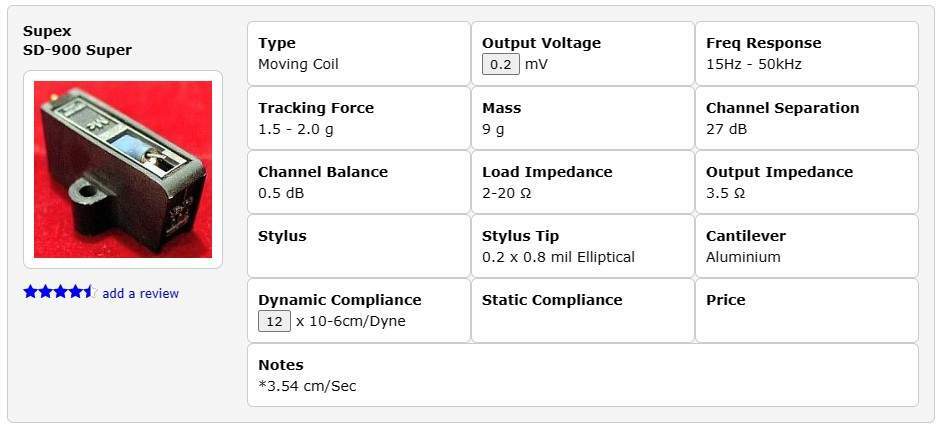This screenshot has height=431, width=938.
Task: Click the Output Impedance cell
Action: pyautogui.click(x=806, y=182)
